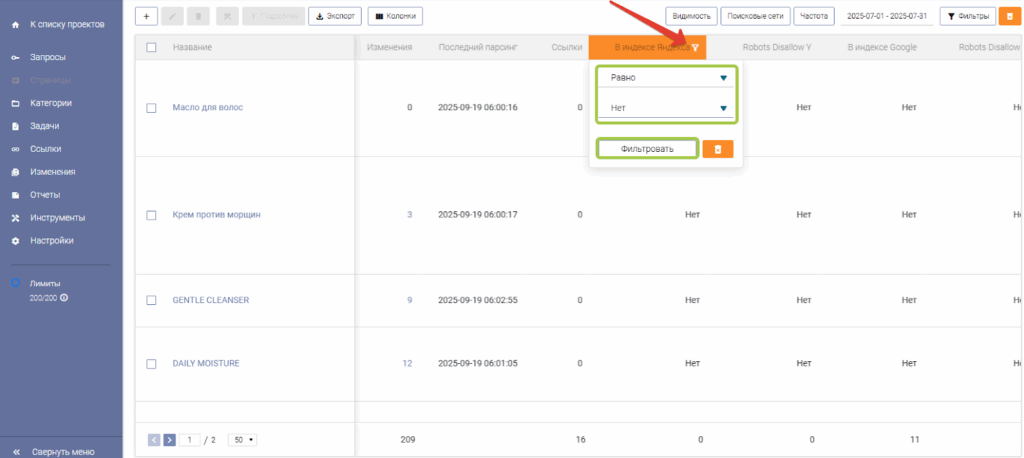The width and height of the screenshot is (1024, 458).
Task: Expand the Нет value dropdown
Action: (x=666, y=108)
